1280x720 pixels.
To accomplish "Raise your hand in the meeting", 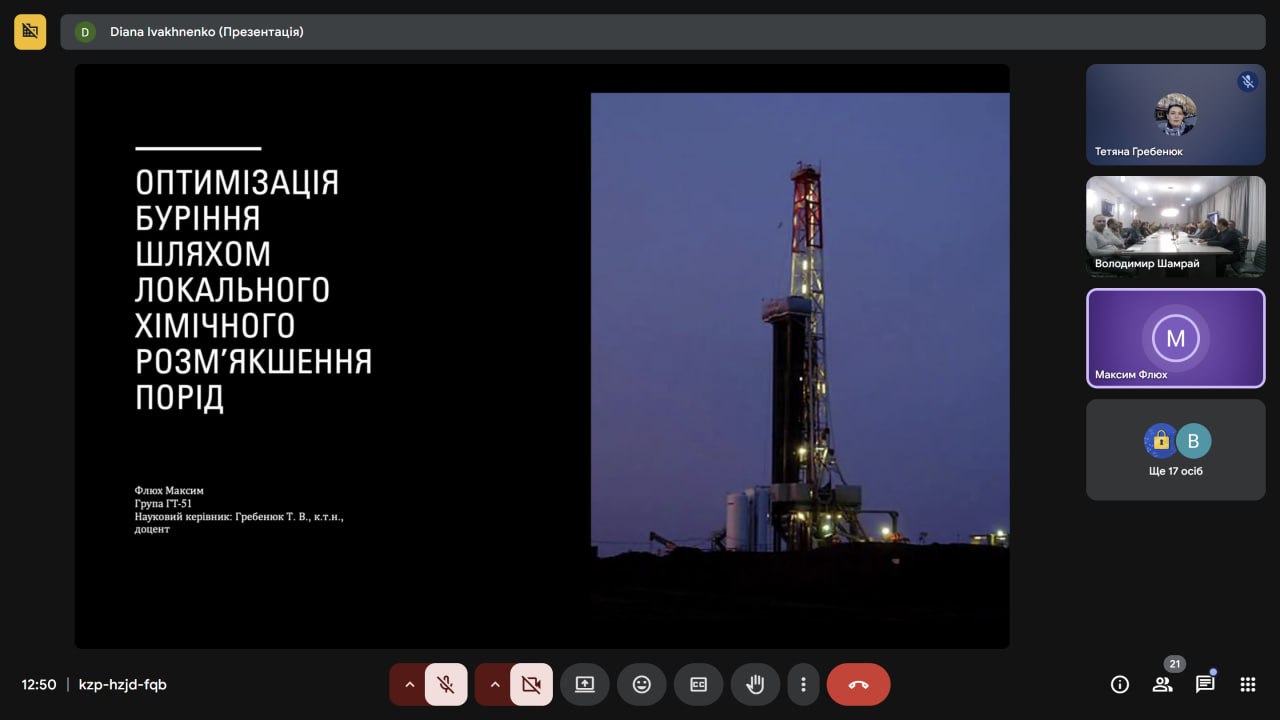I will (755, 685).
